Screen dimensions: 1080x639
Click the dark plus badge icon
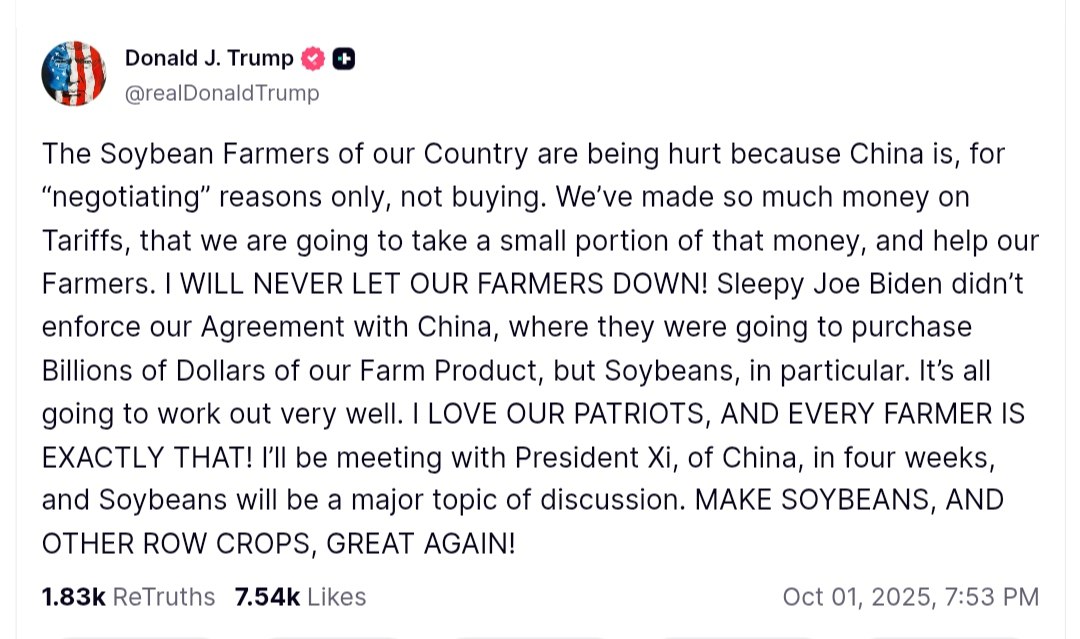343,59
